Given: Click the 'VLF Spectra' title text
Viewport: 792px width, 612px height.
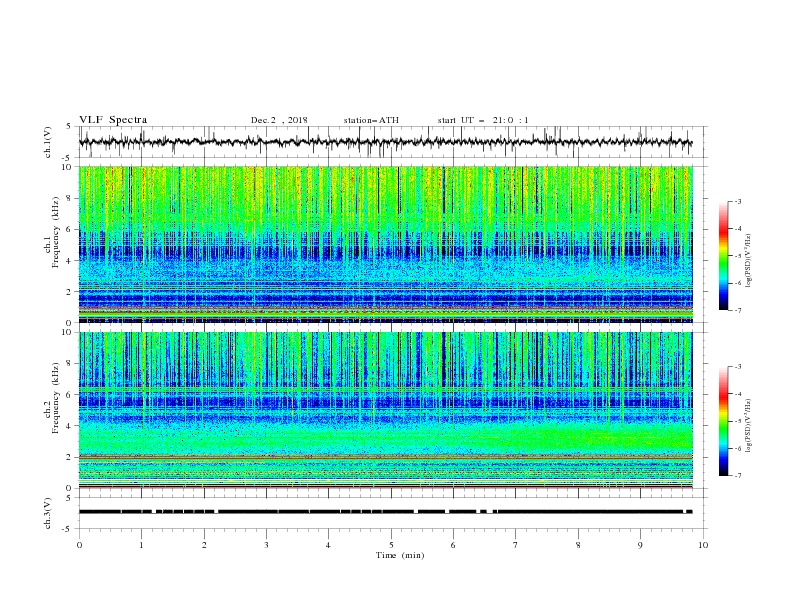Looking at the screenshot, I should coord(113,120).
